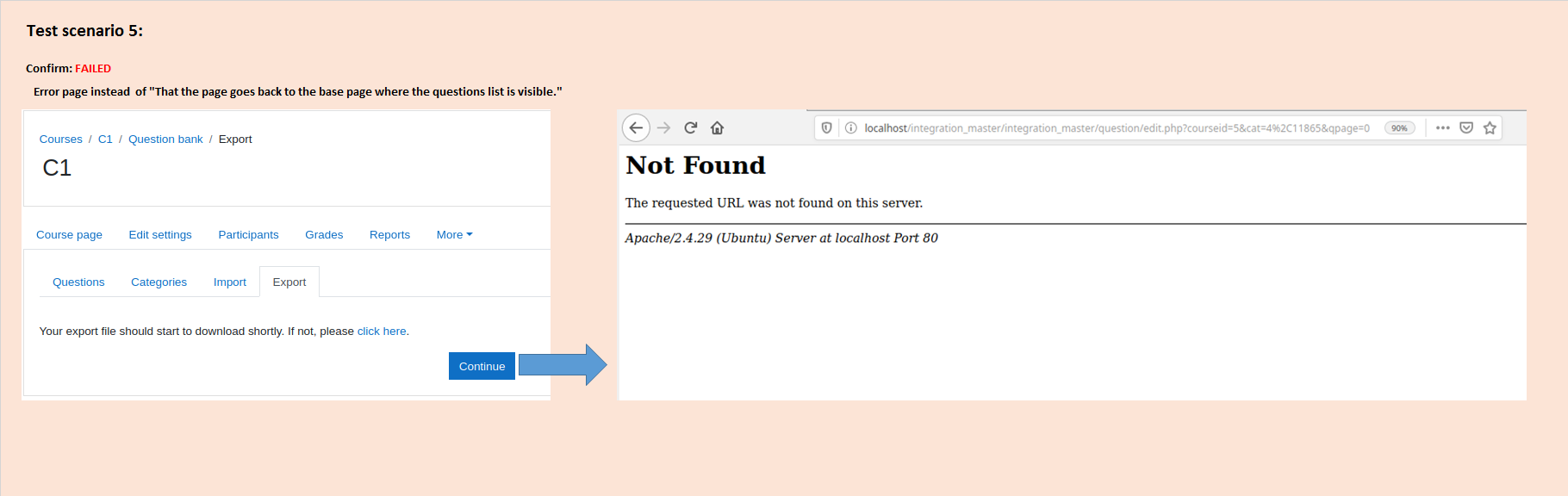Click the red FAILED status text
1568x496 pixels.
pos(93,68)
